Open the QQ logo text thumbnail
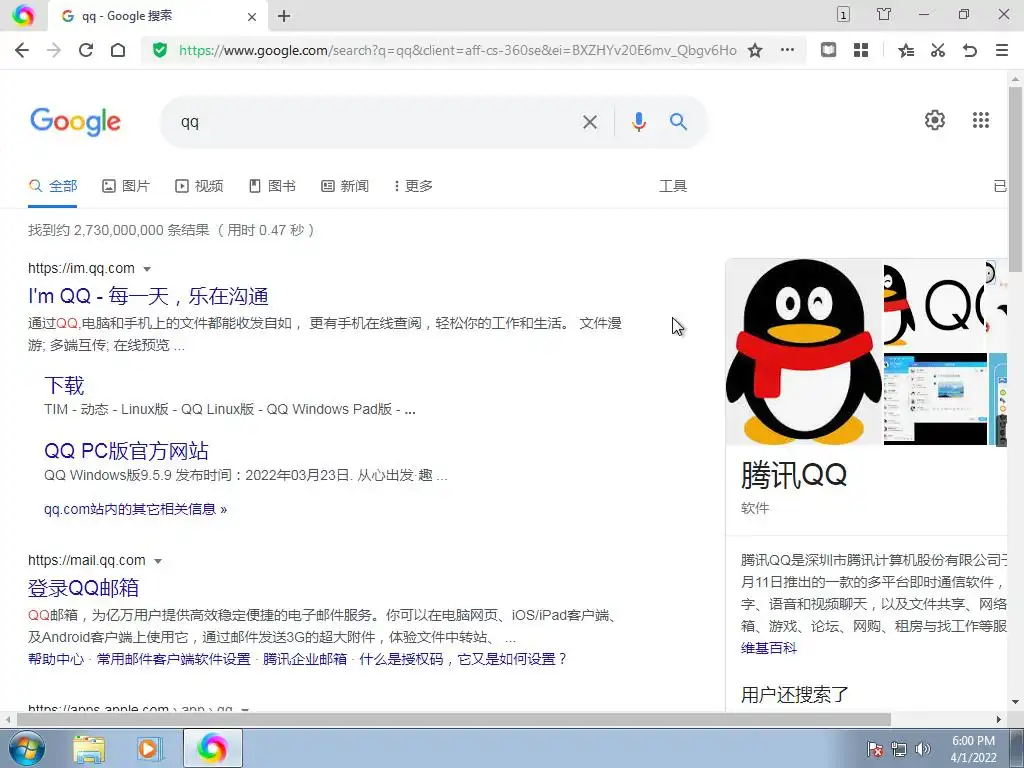1024x768 pixels. coord(935,304)
